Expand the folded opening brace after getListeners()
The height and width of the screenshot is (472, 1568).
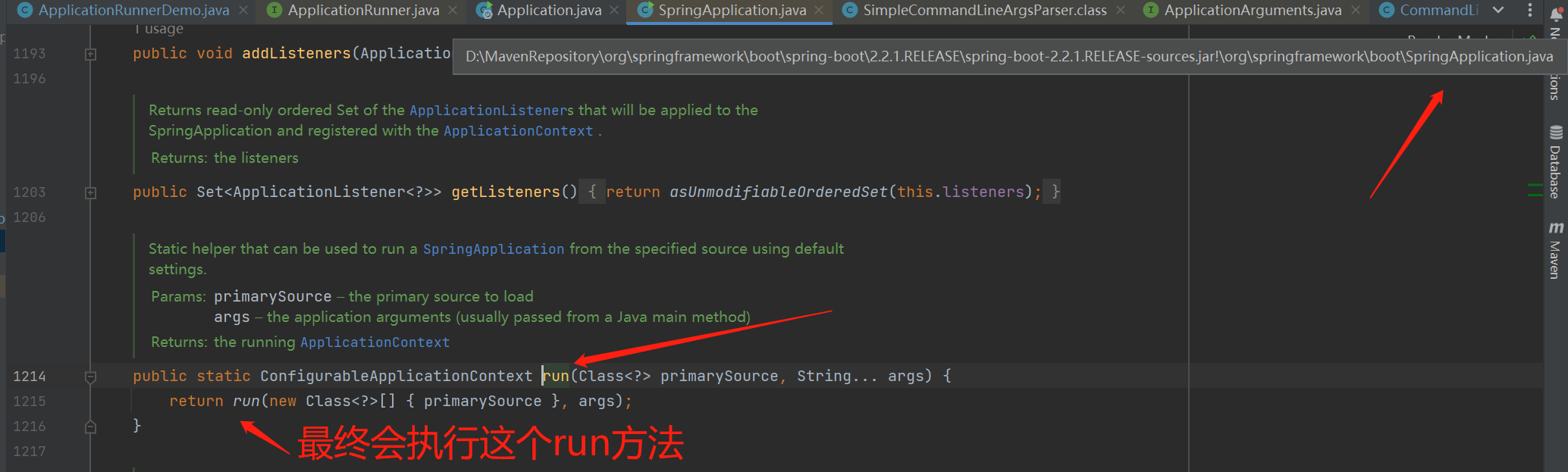click(592, 192)
